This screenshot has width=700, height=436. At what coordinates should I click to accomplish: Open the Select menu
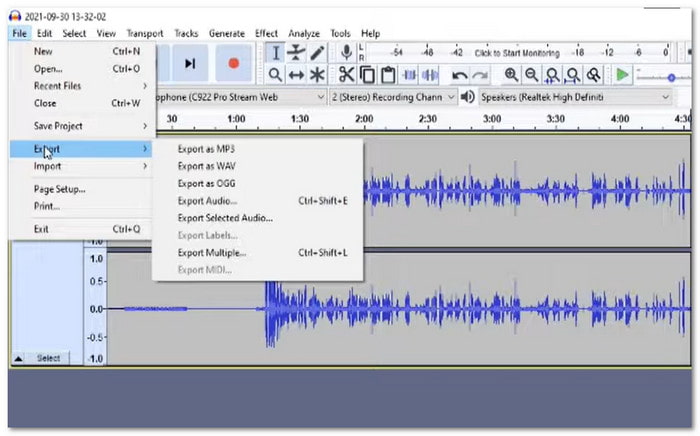tap(74, 33)
